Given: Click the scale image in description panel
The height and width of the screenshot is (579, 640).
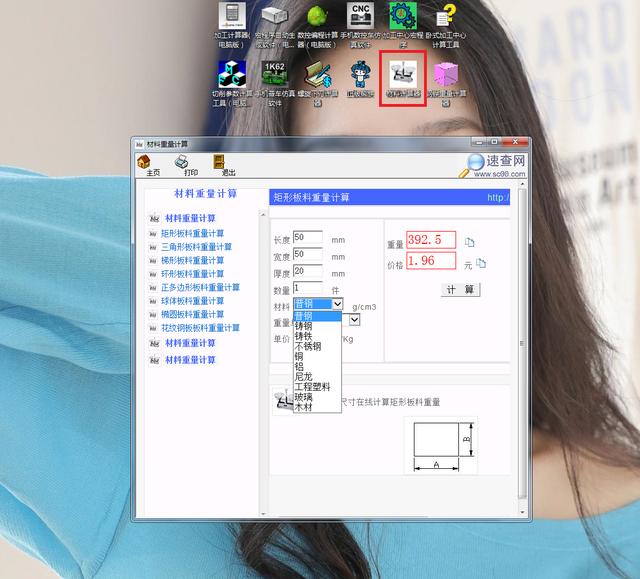Looking at the screenshot, I should pos(283,401).
